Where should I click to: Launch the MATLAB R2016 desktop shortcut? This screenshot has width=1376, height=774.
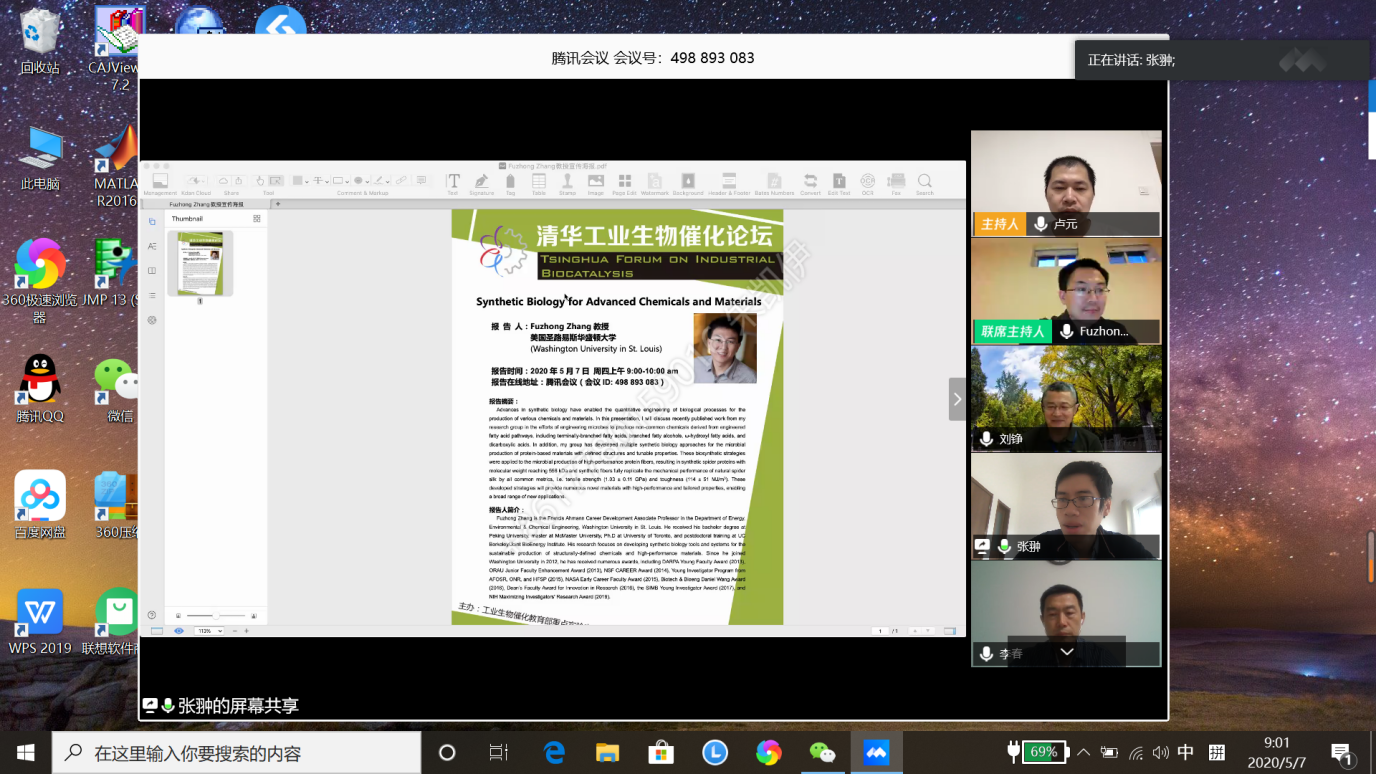pos(117,164)
